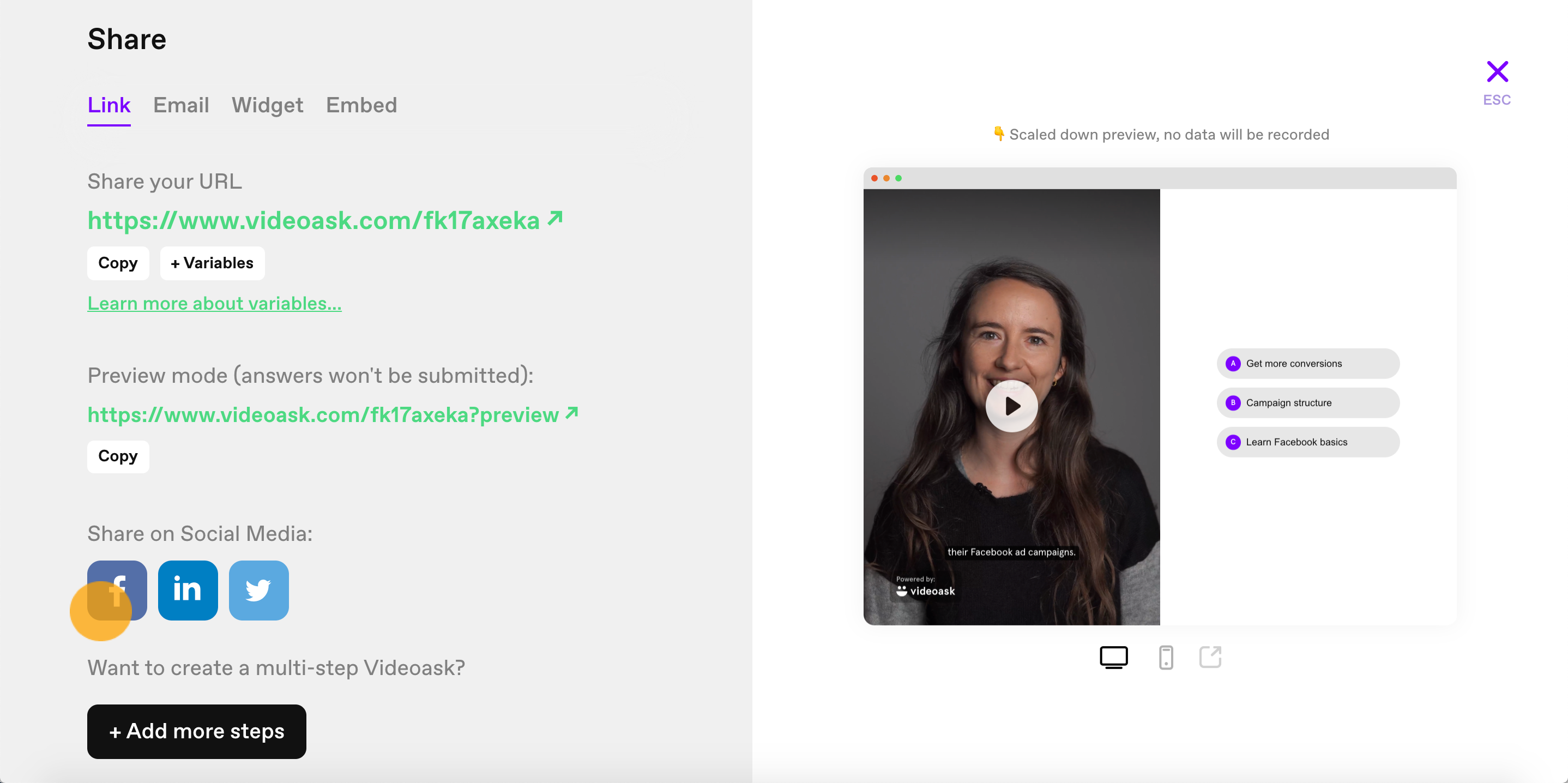Image resolution: width=1568 pixels, height=783 pixels.
Task: Open Learn more about variables link
Action: point(214,303)
